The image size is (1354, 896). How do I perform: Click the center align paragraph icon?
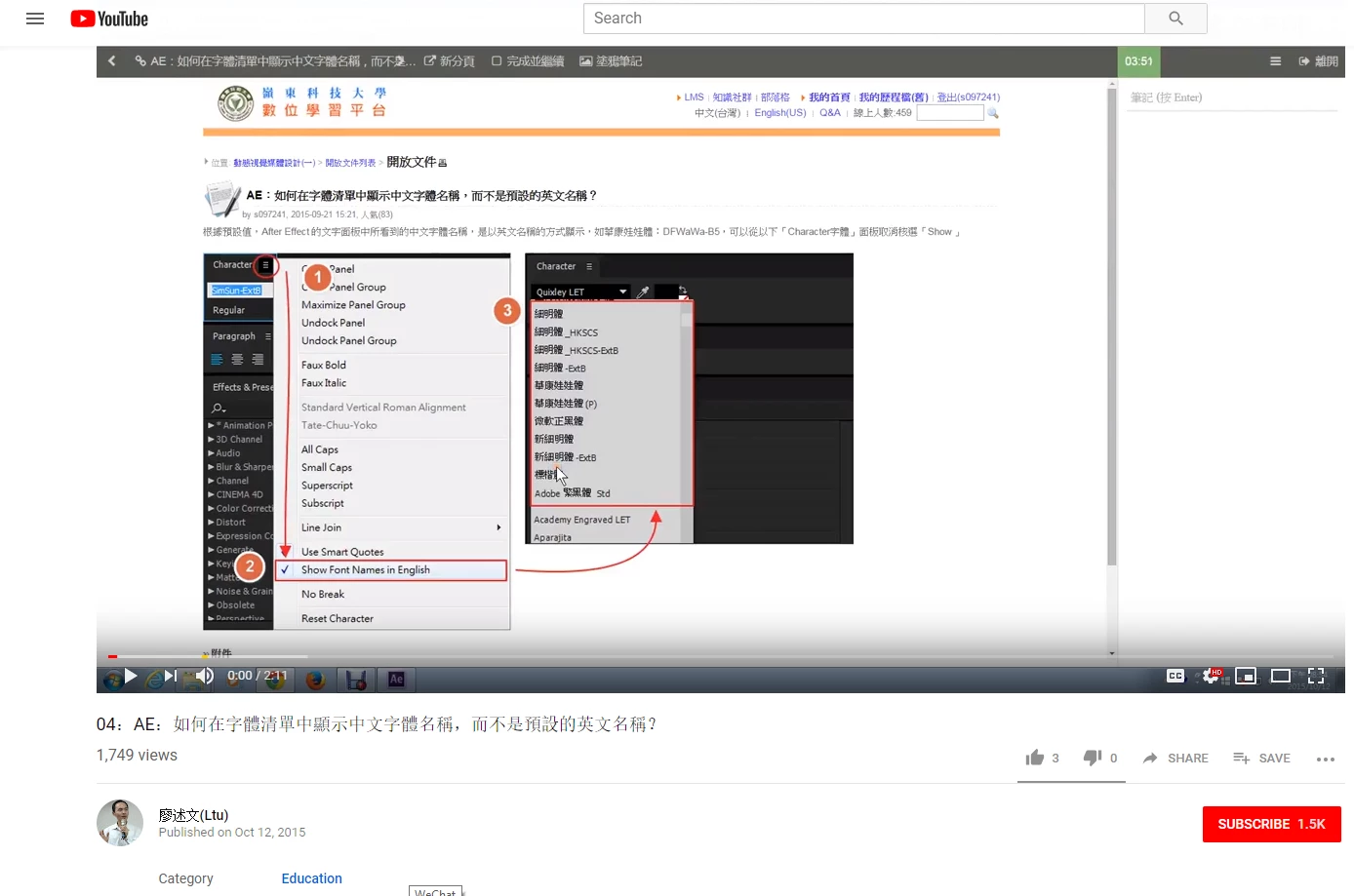[x=237, y=360]
